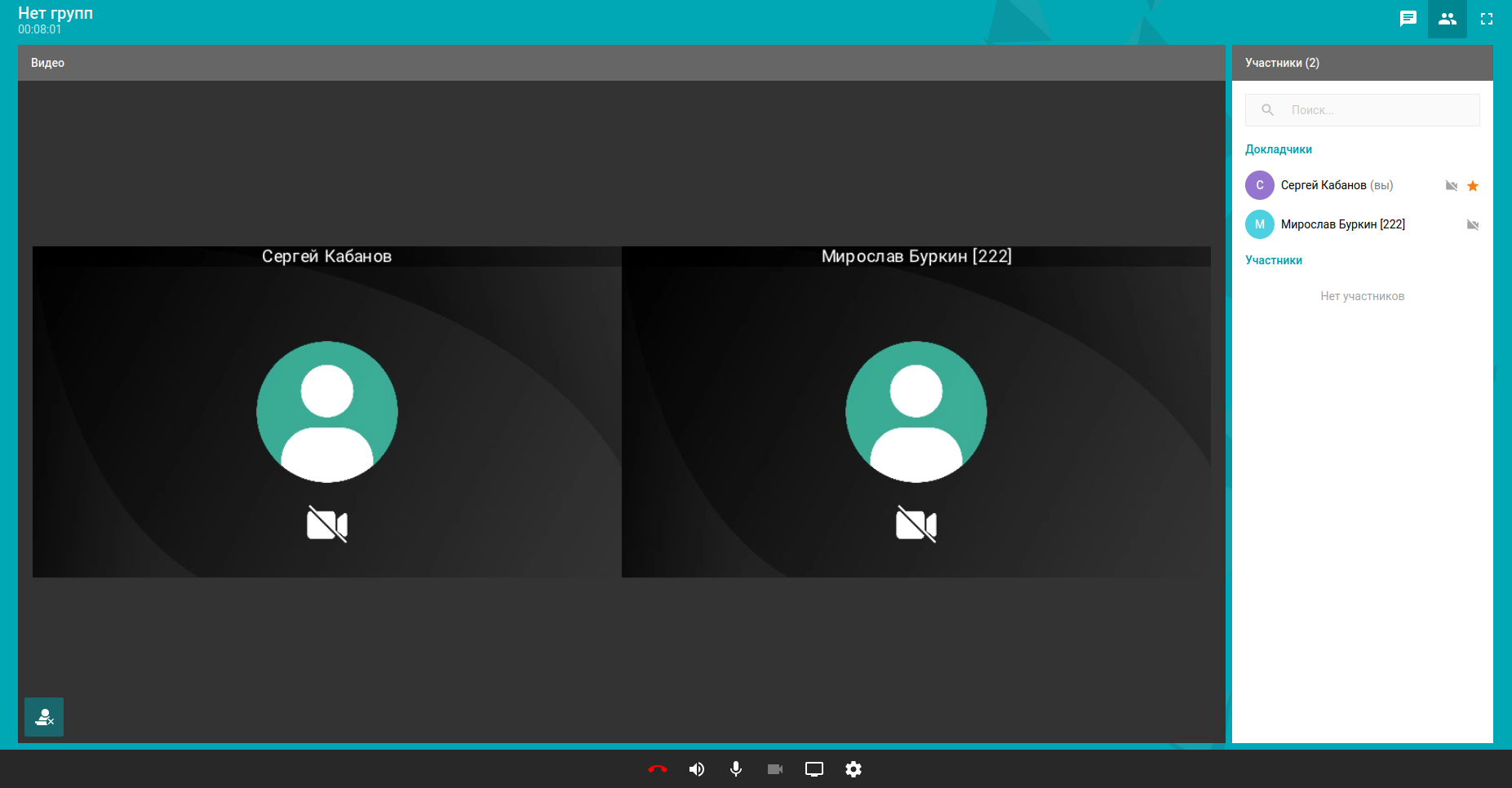Collapse the Участники section heading
Screen dimensions: 1512x788
(x=1273, y=260)
